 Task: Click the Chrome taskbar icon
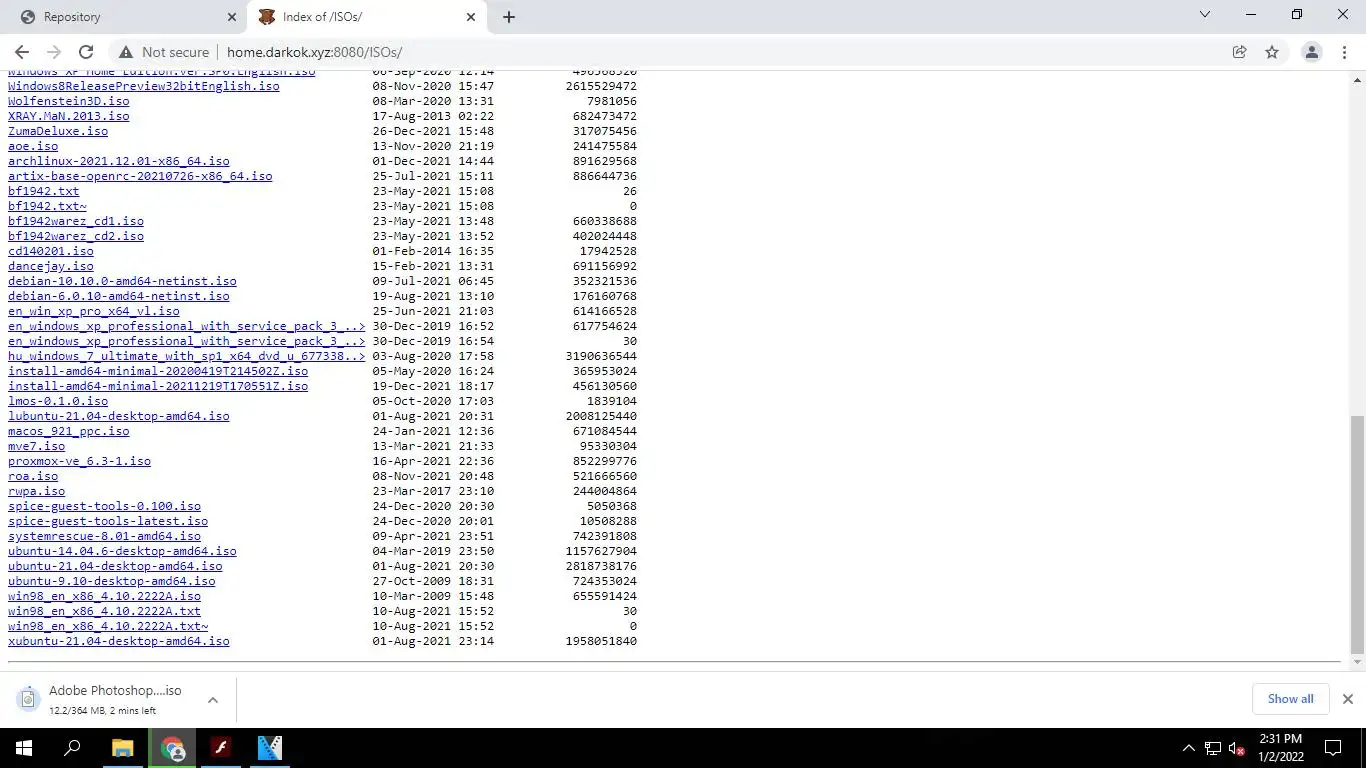click(x=172, y=748)
